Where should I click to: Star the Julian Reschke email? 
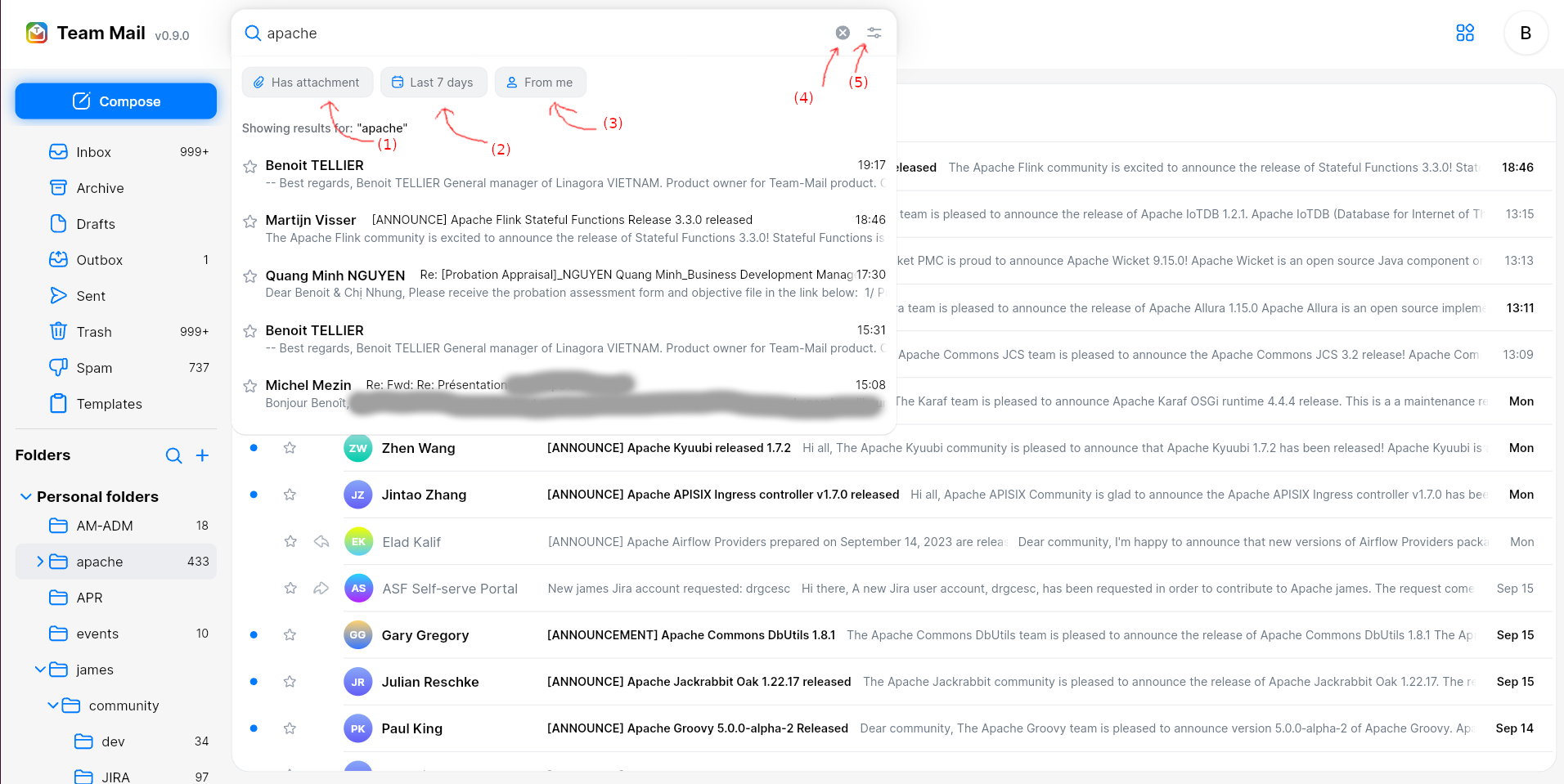[x=290, y=681]
